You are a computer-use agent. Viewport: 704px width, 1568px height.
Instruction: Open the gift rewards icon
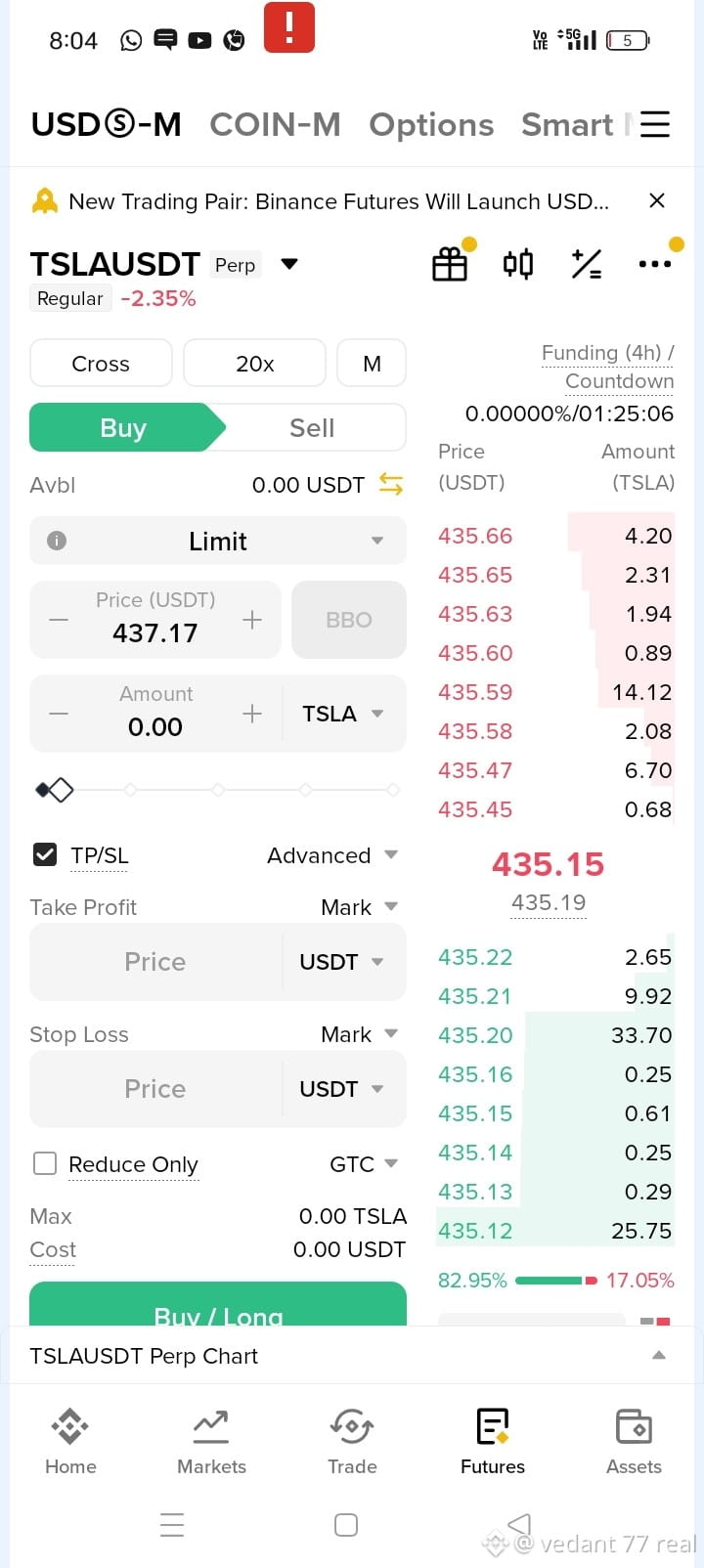click(x=450, y=264)
